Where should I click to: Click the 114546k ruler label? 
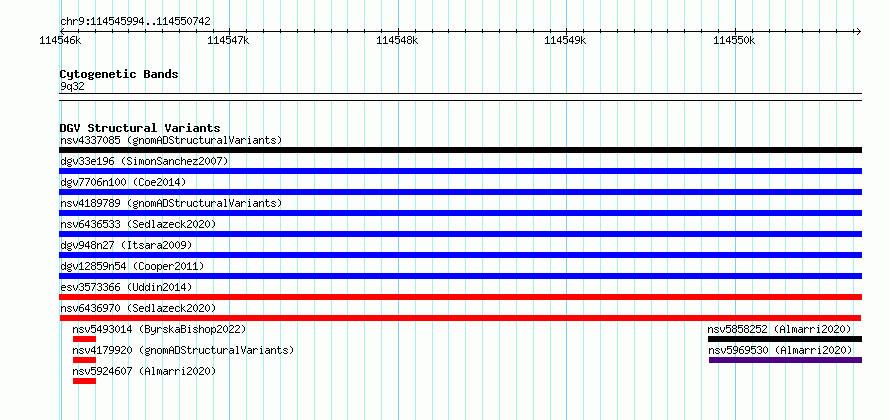[x=60, y=40]
